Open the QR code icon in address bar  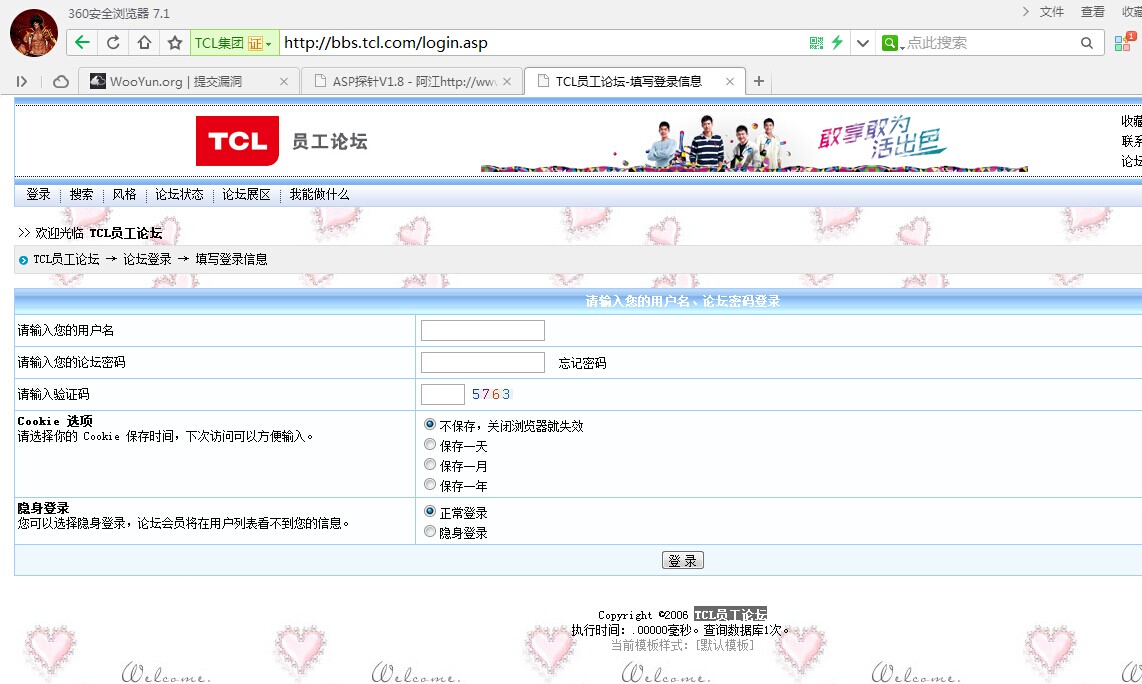point(816,43)
